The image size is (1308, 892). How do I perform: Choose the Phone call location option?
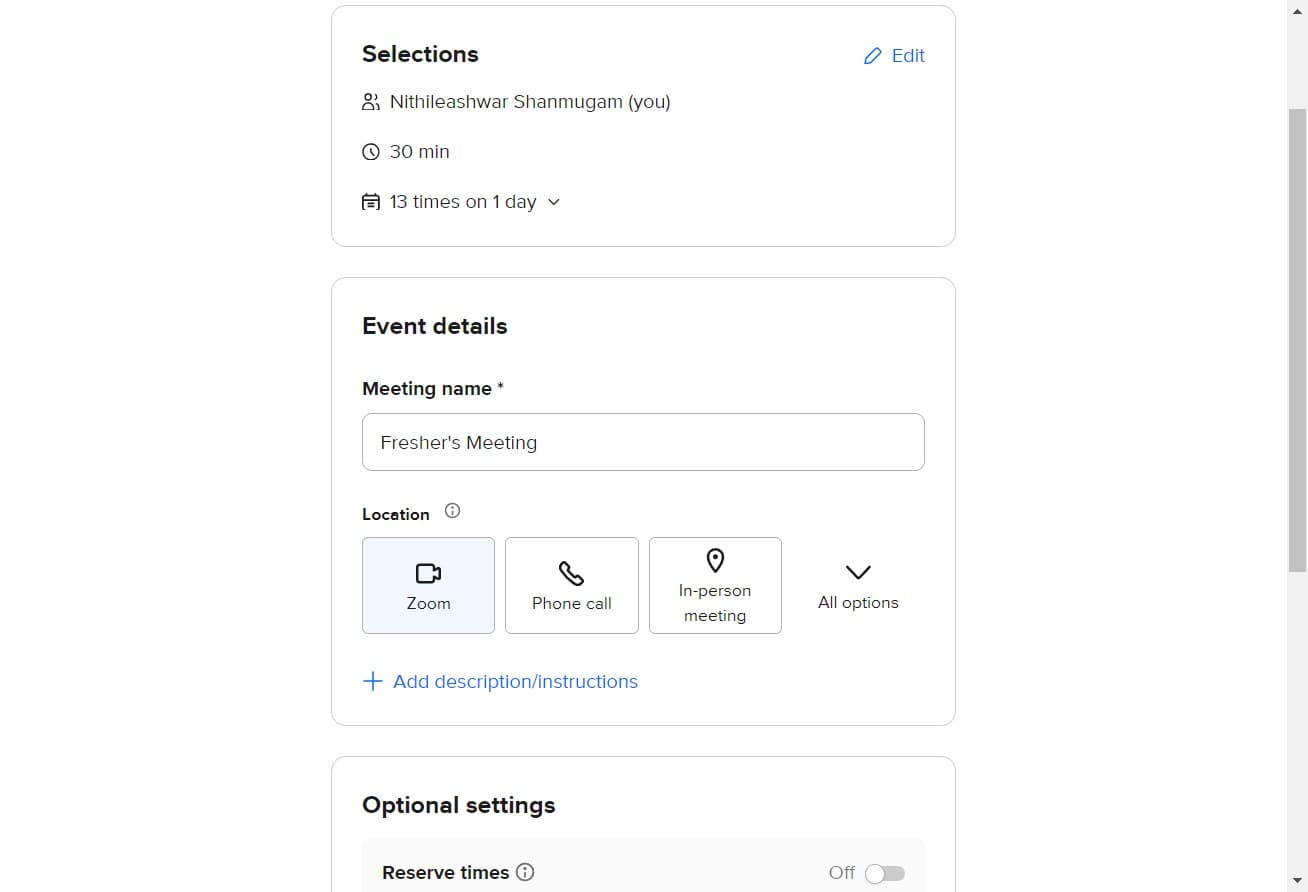tap(571, 585)
